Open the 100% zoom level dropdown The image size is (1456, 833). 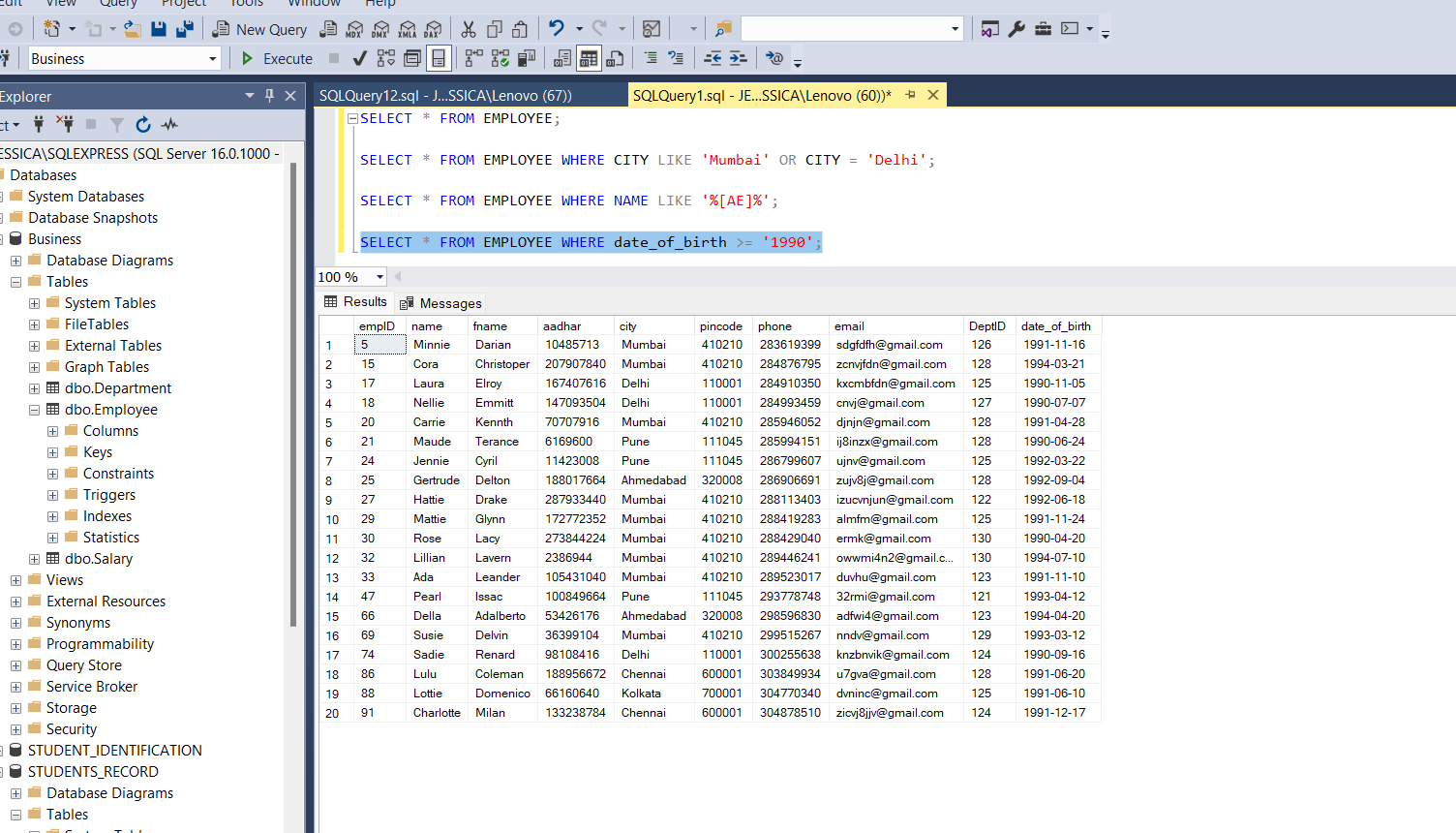pos(379,277)
